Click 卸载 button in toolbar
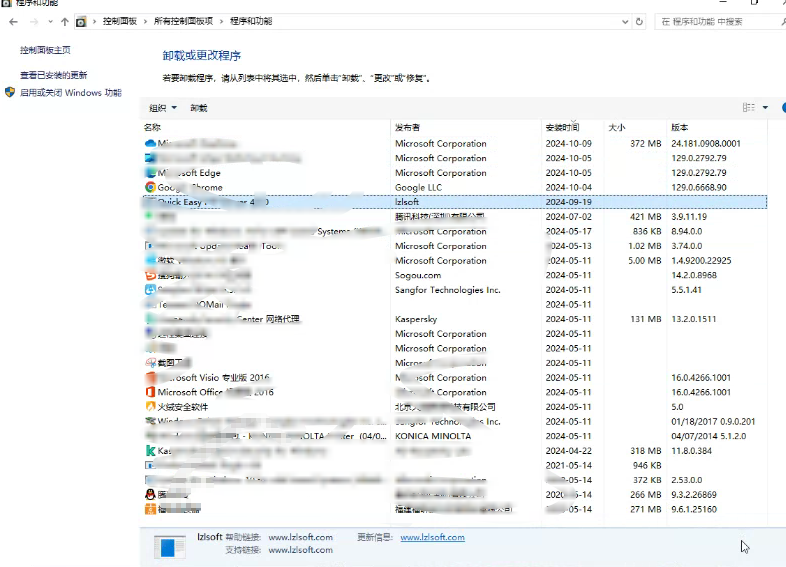The width and height of the screenshot is (786, 567). tap(199, 108)
